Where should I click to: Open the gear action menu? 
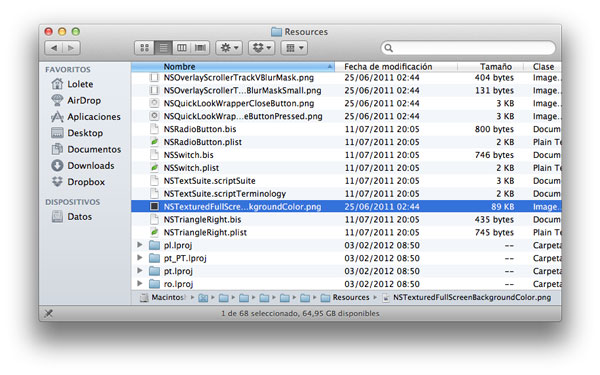[229, 48]
